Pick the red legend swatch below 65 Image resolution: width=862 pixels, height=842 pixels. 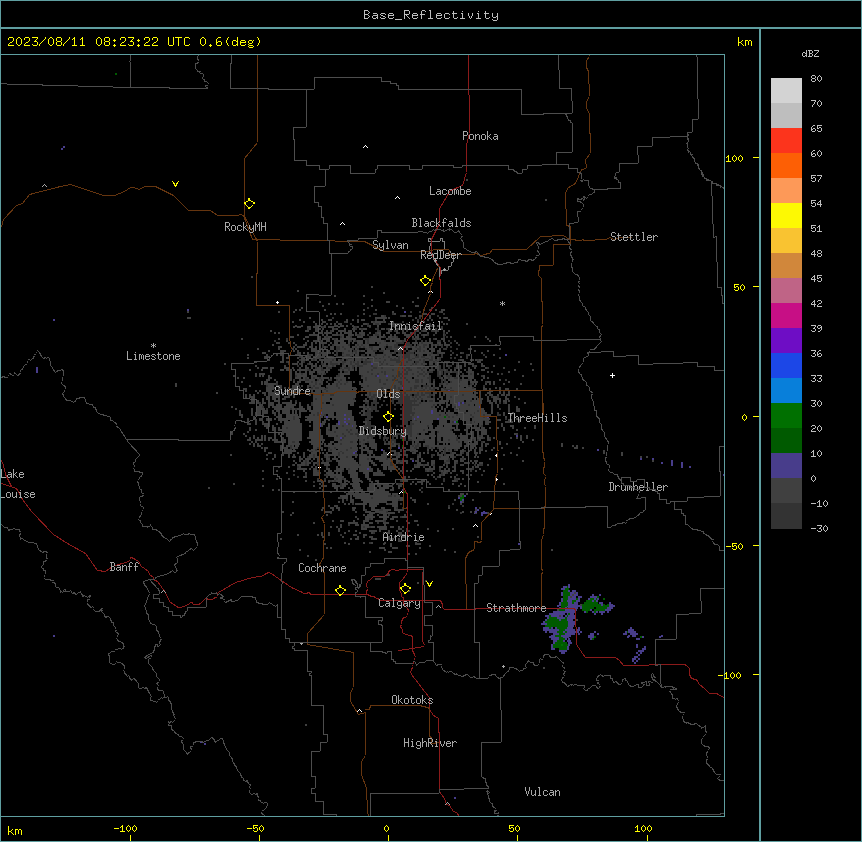[x=786, y=141]
